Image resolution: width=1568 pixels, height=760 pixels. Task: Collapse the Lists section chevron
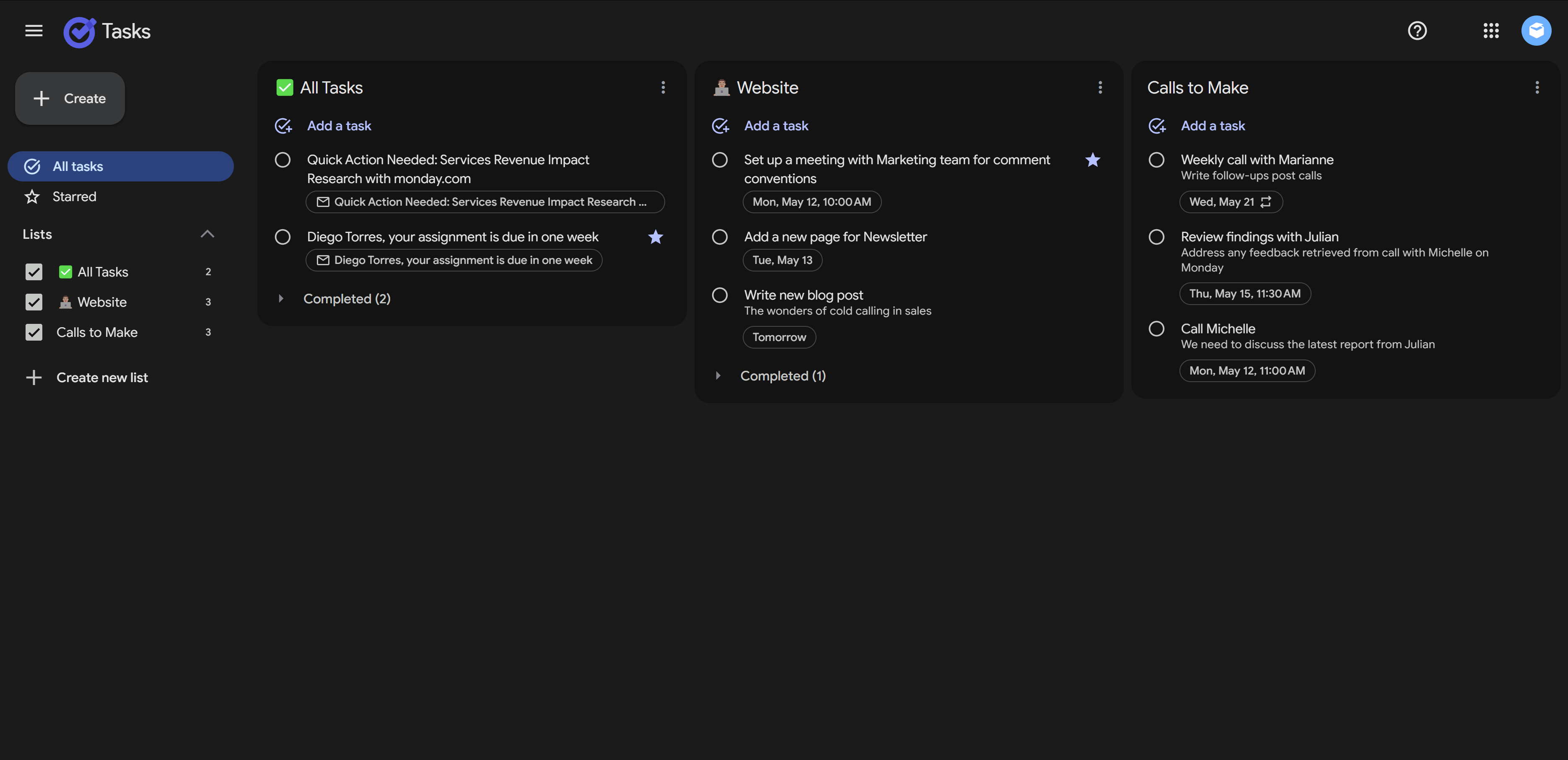(207, 234)
